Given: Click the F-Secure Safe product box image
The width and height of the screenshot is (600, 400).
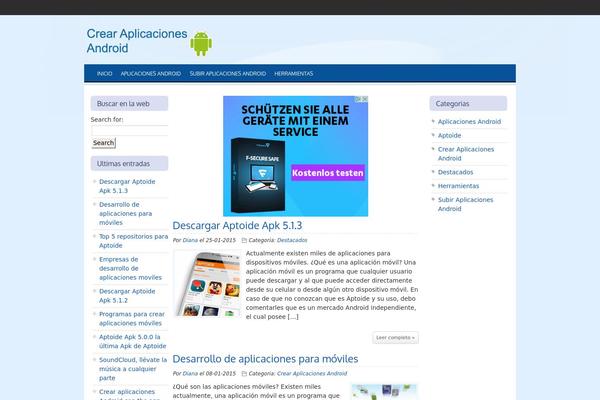Looking at the screenshot, I should [258, 175].
